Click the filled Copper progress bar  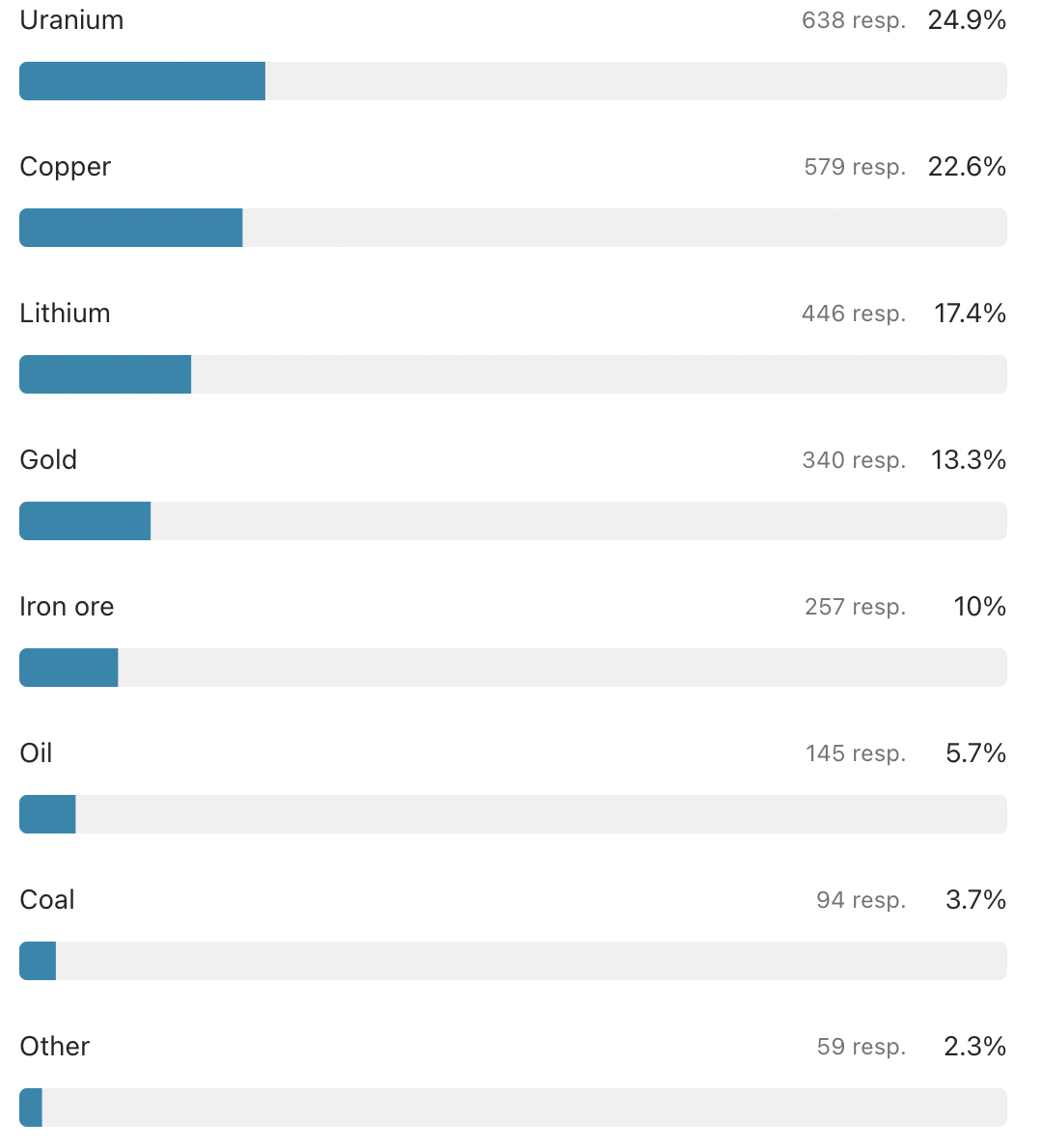131,228
